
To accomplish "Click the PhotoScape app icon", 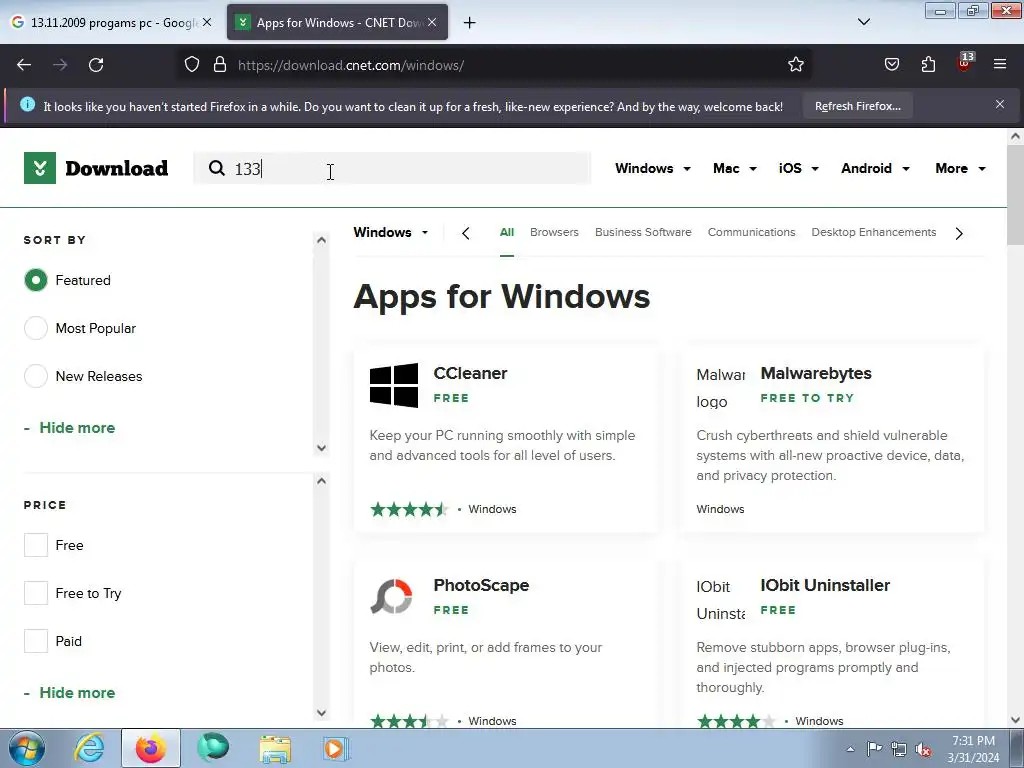I will point(391,597).
